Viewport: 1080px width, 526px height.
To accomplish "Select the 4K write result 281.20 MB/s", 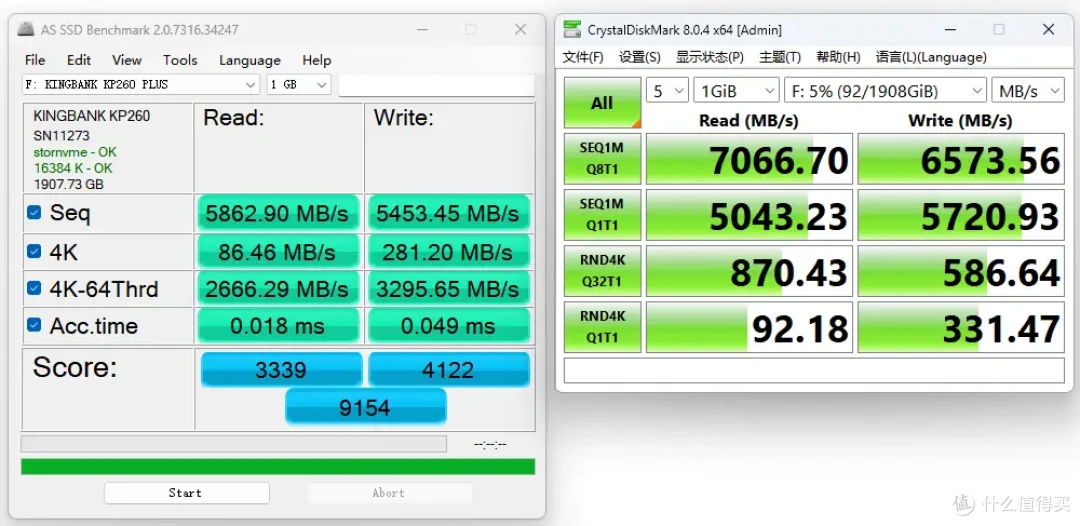I will 448,251.
